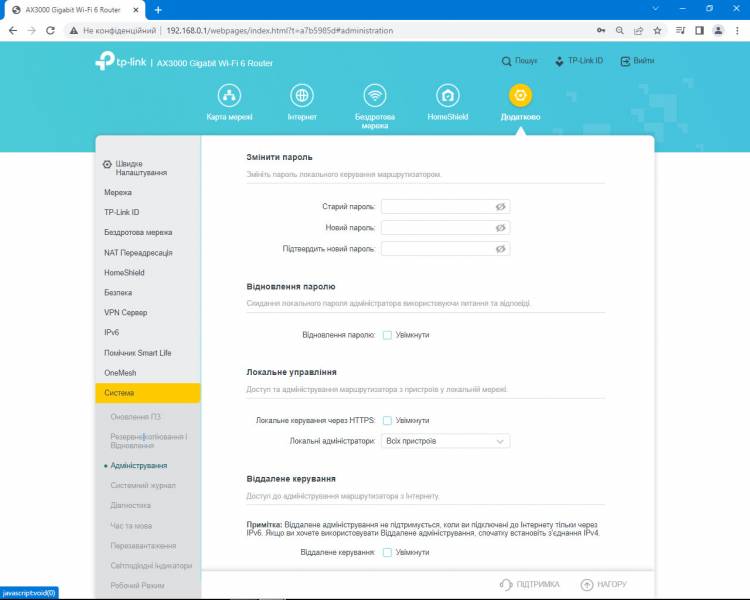Enable Локальне керування через HTTPS checkbox
This screenshot has width=750, height=600.
tap(387, 421)
